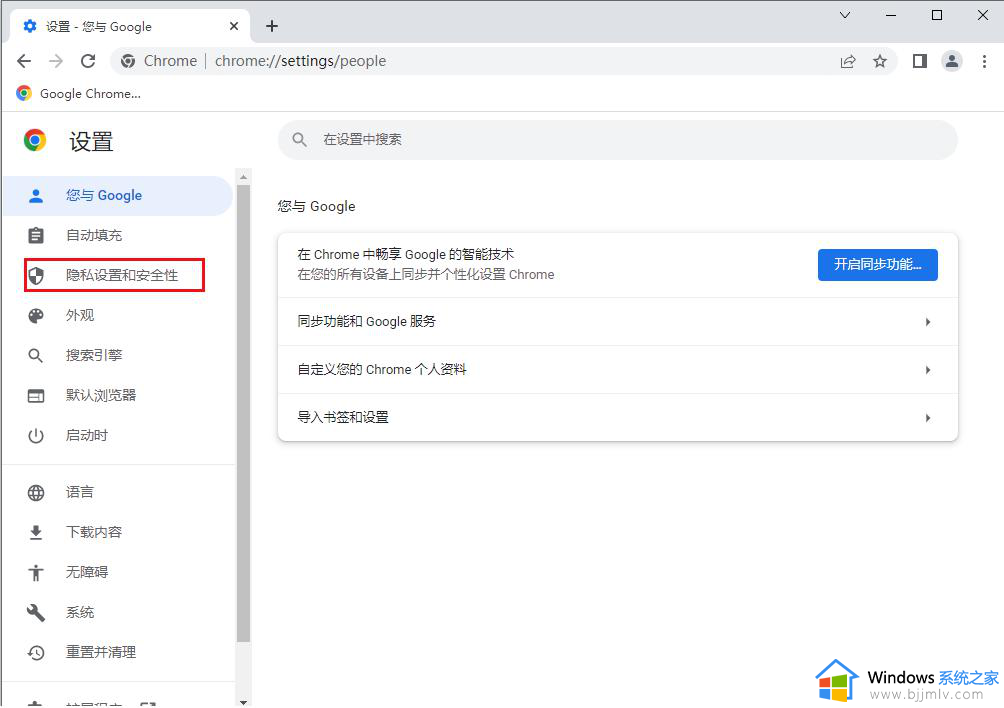Bookmark this page with the star
Viewport: 1004px width, 708px height.
tap(880, 61)
